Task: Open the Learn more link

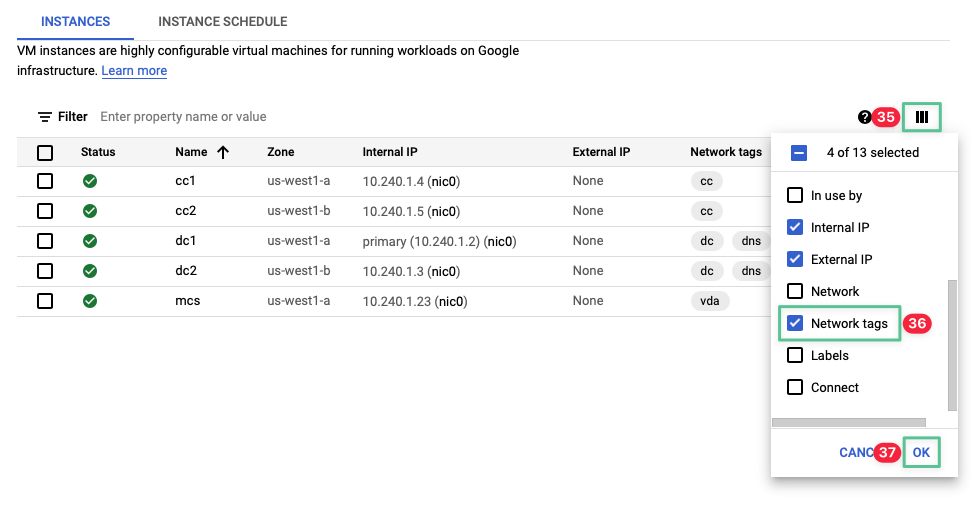Action: [134, 71]
